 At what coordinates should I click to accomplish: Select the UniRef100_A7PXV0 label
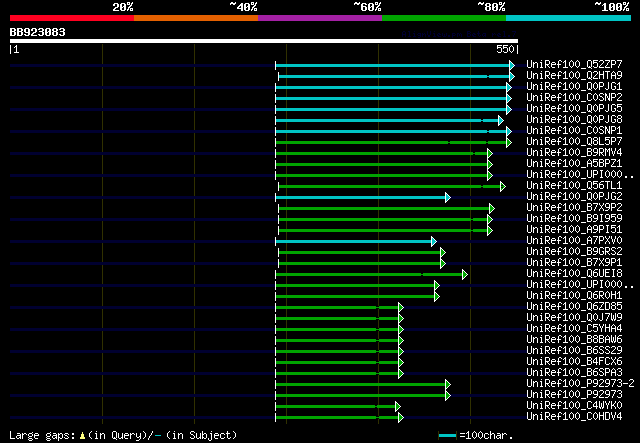coord(574,241)
